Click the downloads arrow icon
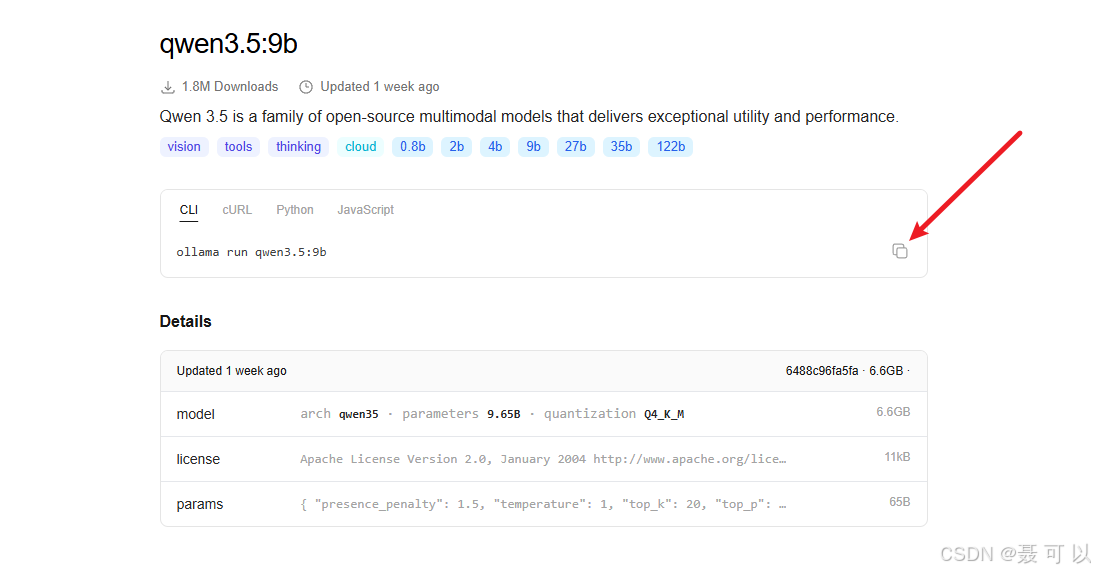Viewport: 1095px width, 571px height. pyautogui.click(x=168, y=87)
